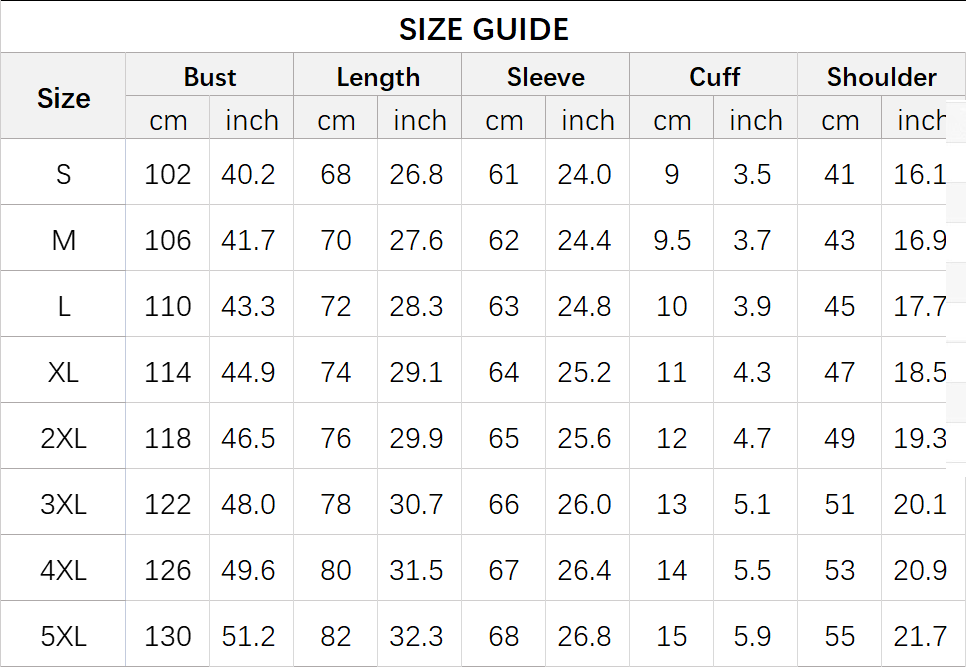Image resolution: width=966 pixels, height=667 pixels.
Task: Click the 4XL size row label
Action: tap(63, 570)
